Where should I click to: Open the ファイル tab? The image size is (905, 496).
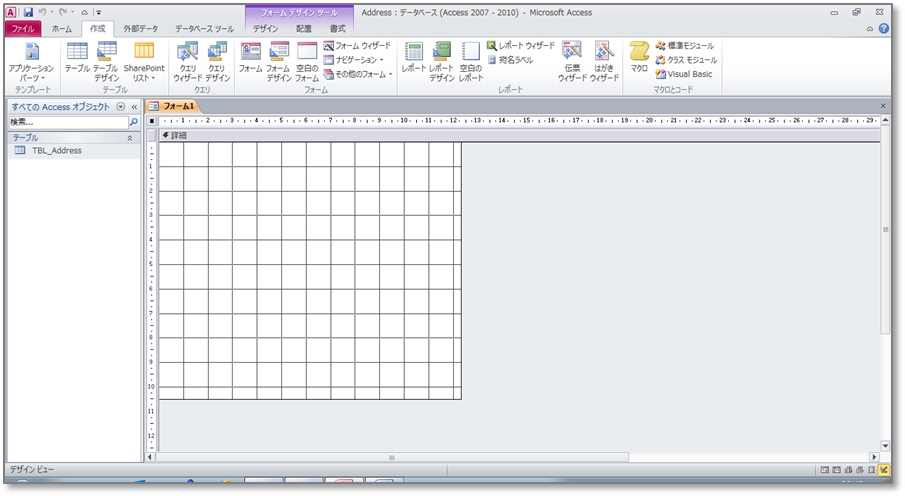[x=23, y=29]
